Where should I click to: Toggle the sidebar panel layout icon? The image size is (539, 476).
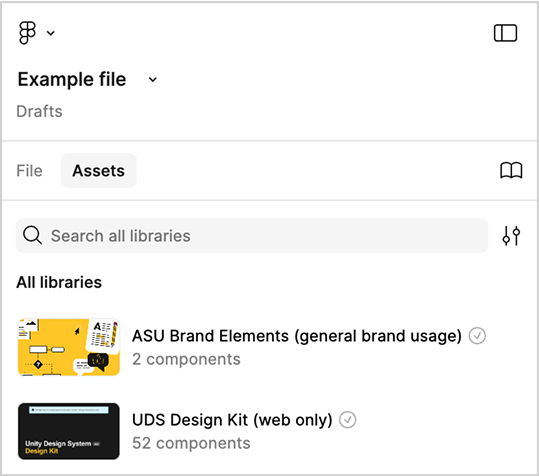[x=505, y=33]
